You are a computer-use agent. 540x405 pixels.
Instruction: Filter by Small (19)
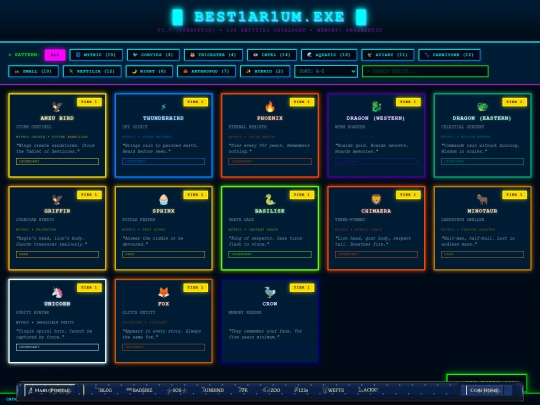(x=33, y=71)
